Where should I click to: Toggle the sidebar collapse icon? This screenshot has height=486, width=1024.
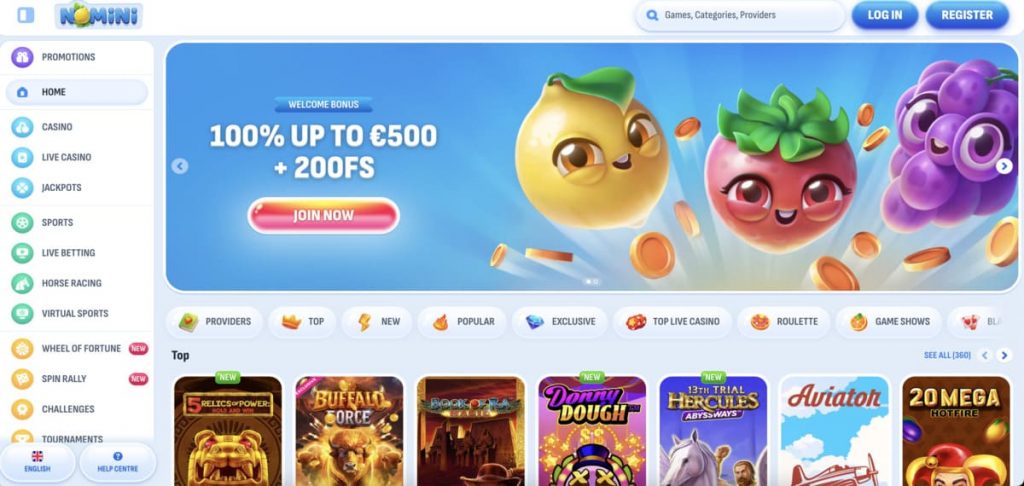click(x=25, y=15)
